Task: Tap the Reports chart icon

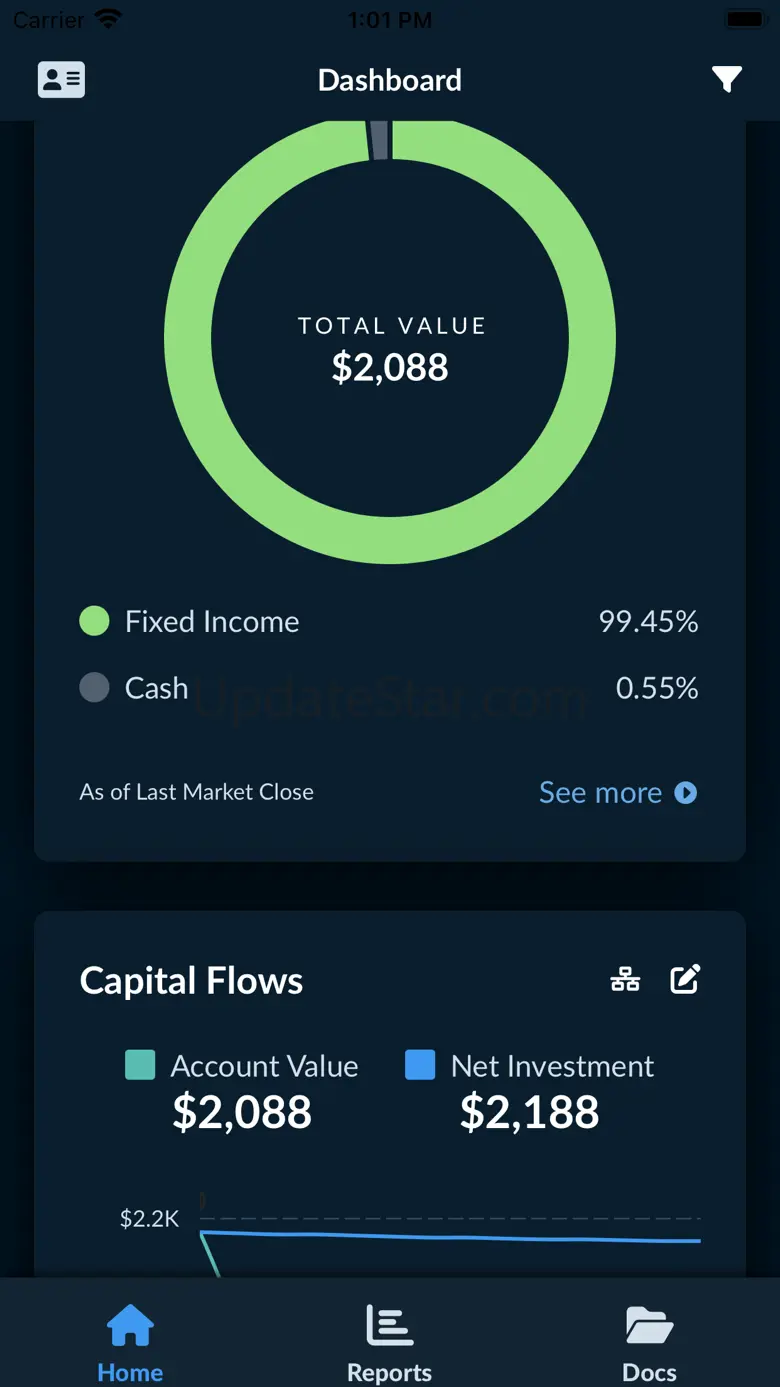Action: point(389,1327)
